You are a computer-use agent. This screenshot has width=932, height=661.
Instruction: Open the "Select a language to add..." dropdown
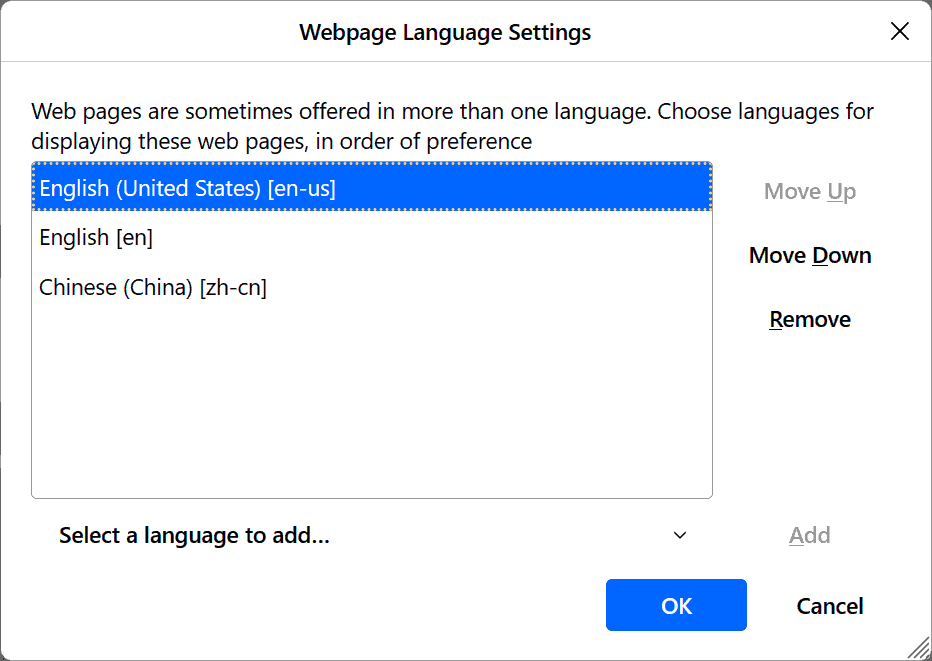[370, 536]
